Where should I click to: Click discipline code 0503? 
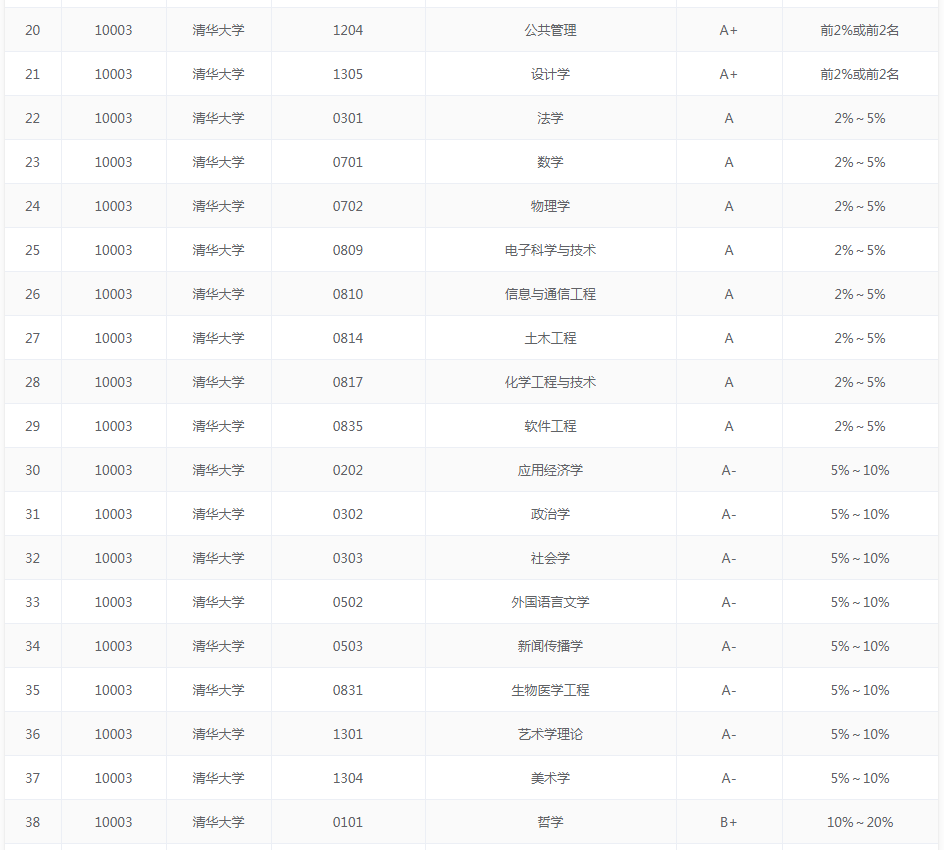click(348, 645)
